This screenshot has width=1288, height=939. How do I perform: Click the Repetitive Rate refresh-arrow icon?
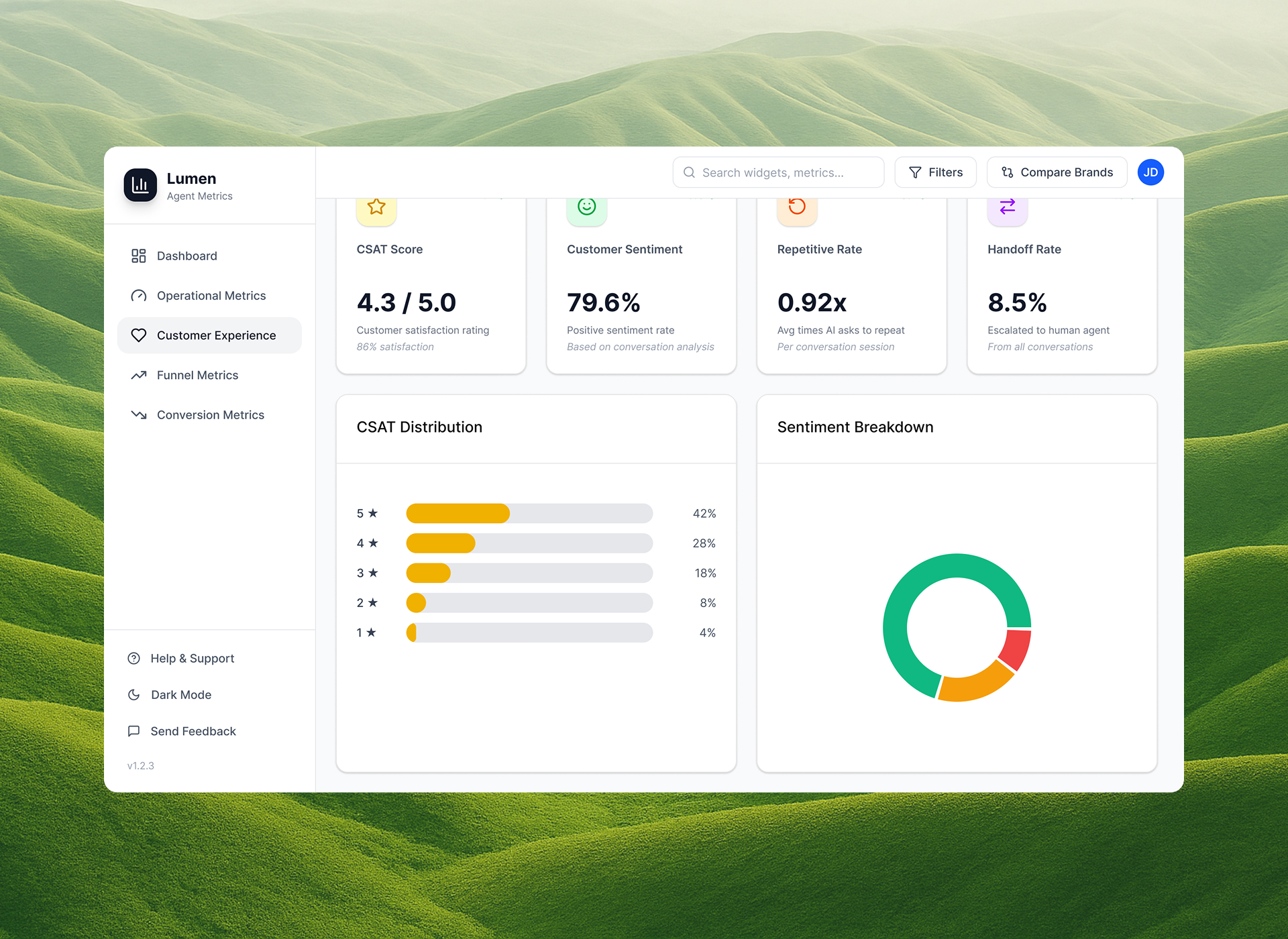click(x=797, y=207)
